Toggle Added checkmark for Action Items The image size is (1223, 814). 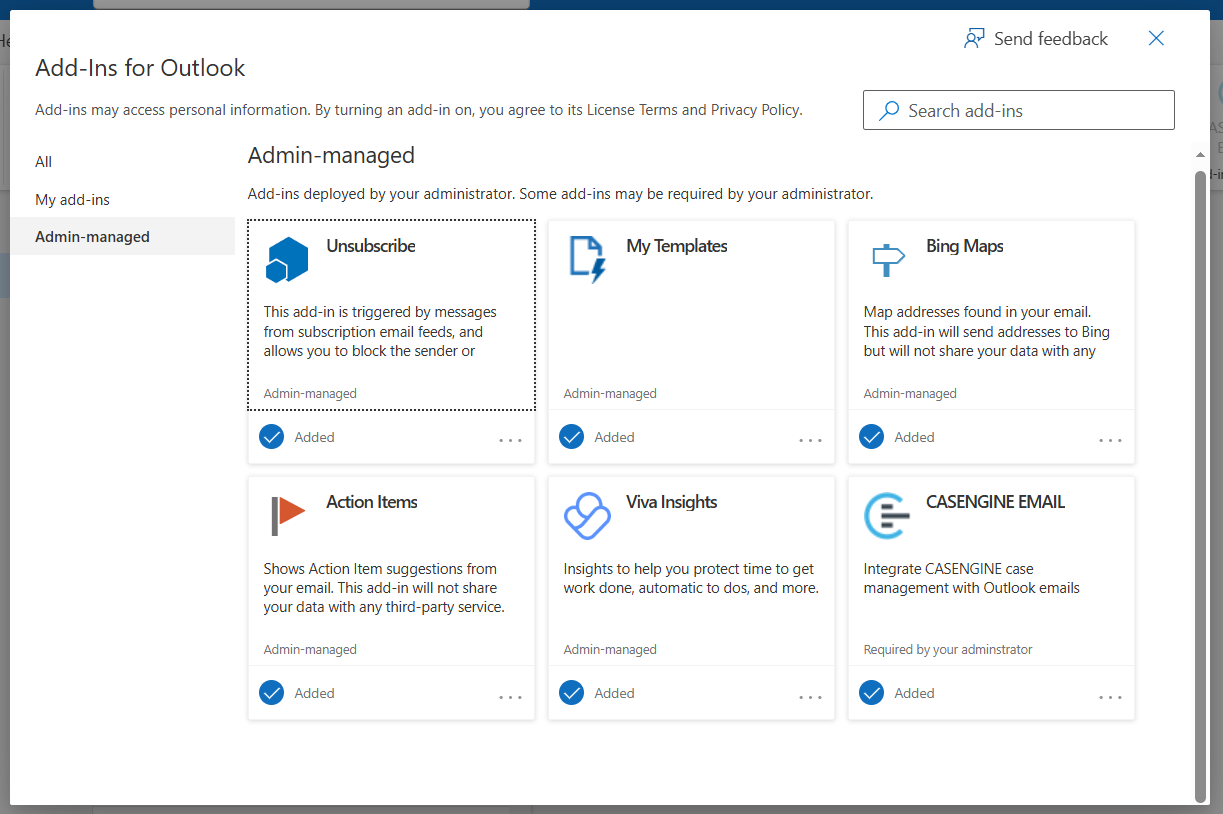tap(271, 693)
